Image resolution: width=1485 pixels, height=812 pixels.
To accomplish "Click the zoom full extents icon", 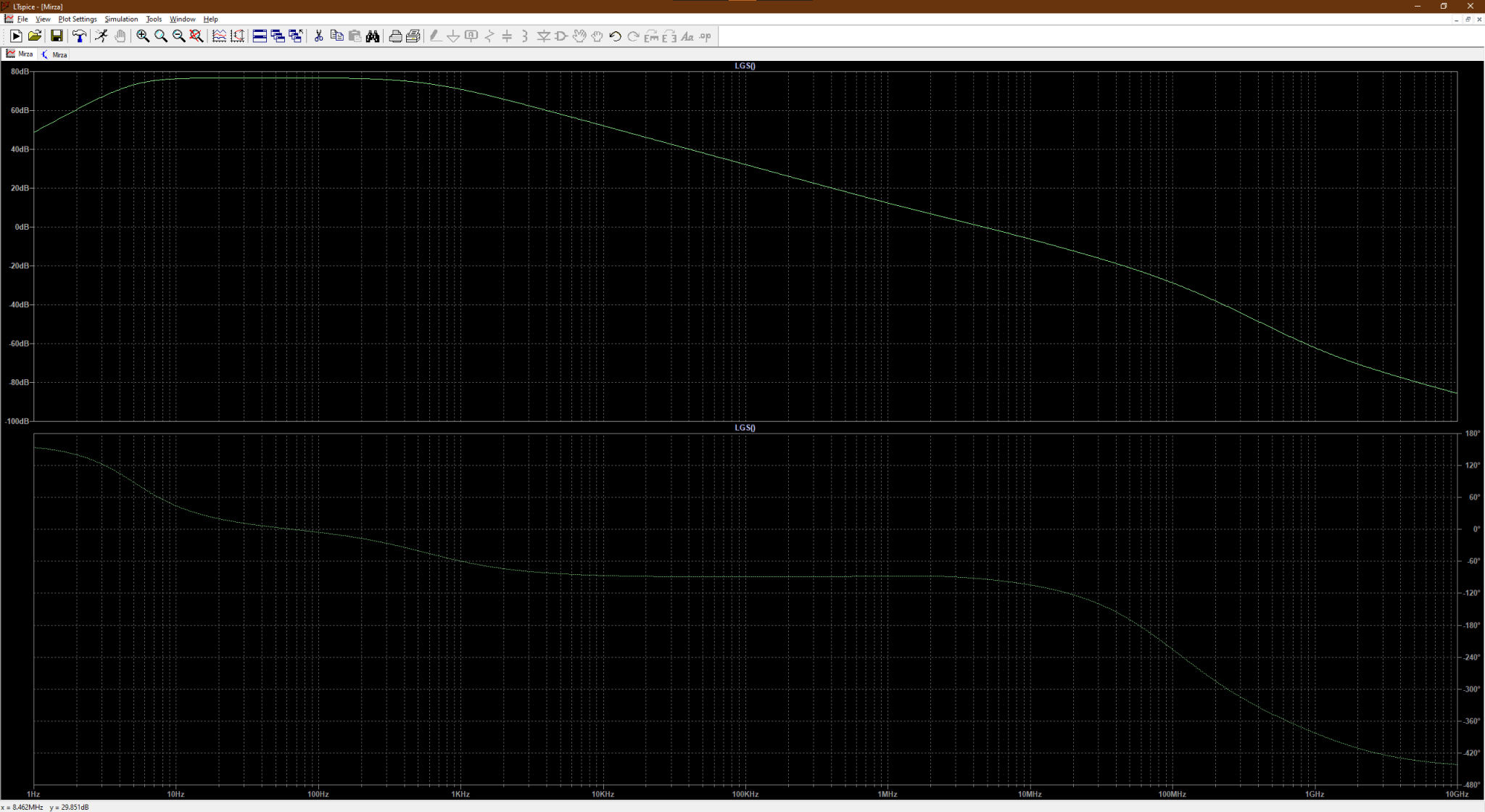I will 197,36.
